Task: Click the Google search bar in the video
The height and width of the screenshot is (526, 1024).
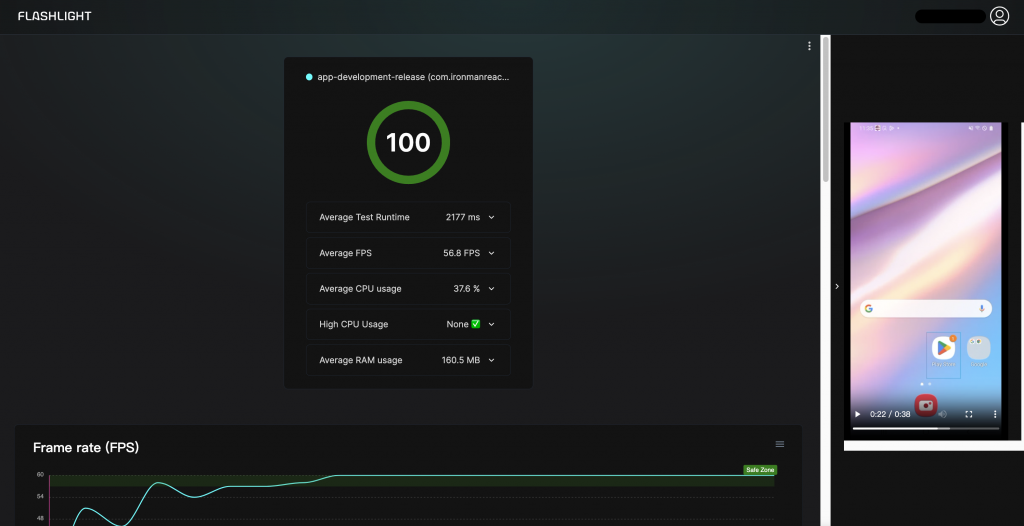Action: click(x=926, y=308)
